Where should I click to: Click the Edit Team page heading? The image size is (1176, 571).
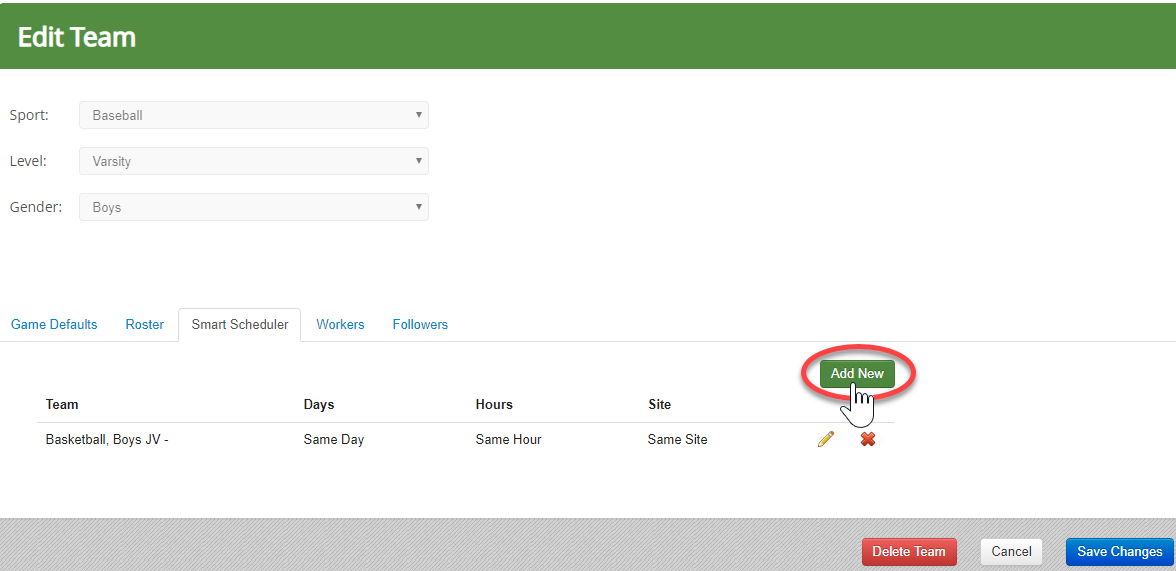(x=76, y=37)
